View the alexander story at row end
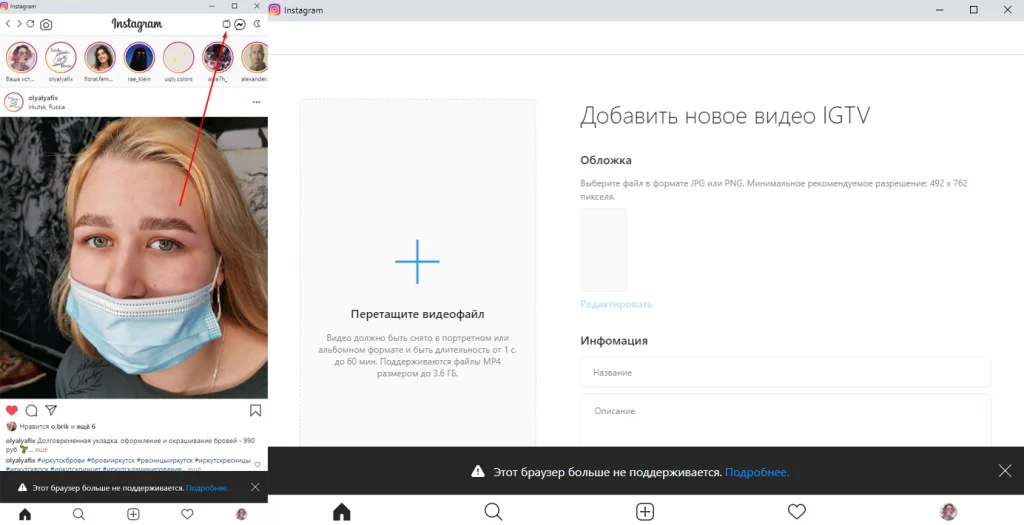Image resolution: width=1024 pixels, height=525 pixels. coord(255,57)
